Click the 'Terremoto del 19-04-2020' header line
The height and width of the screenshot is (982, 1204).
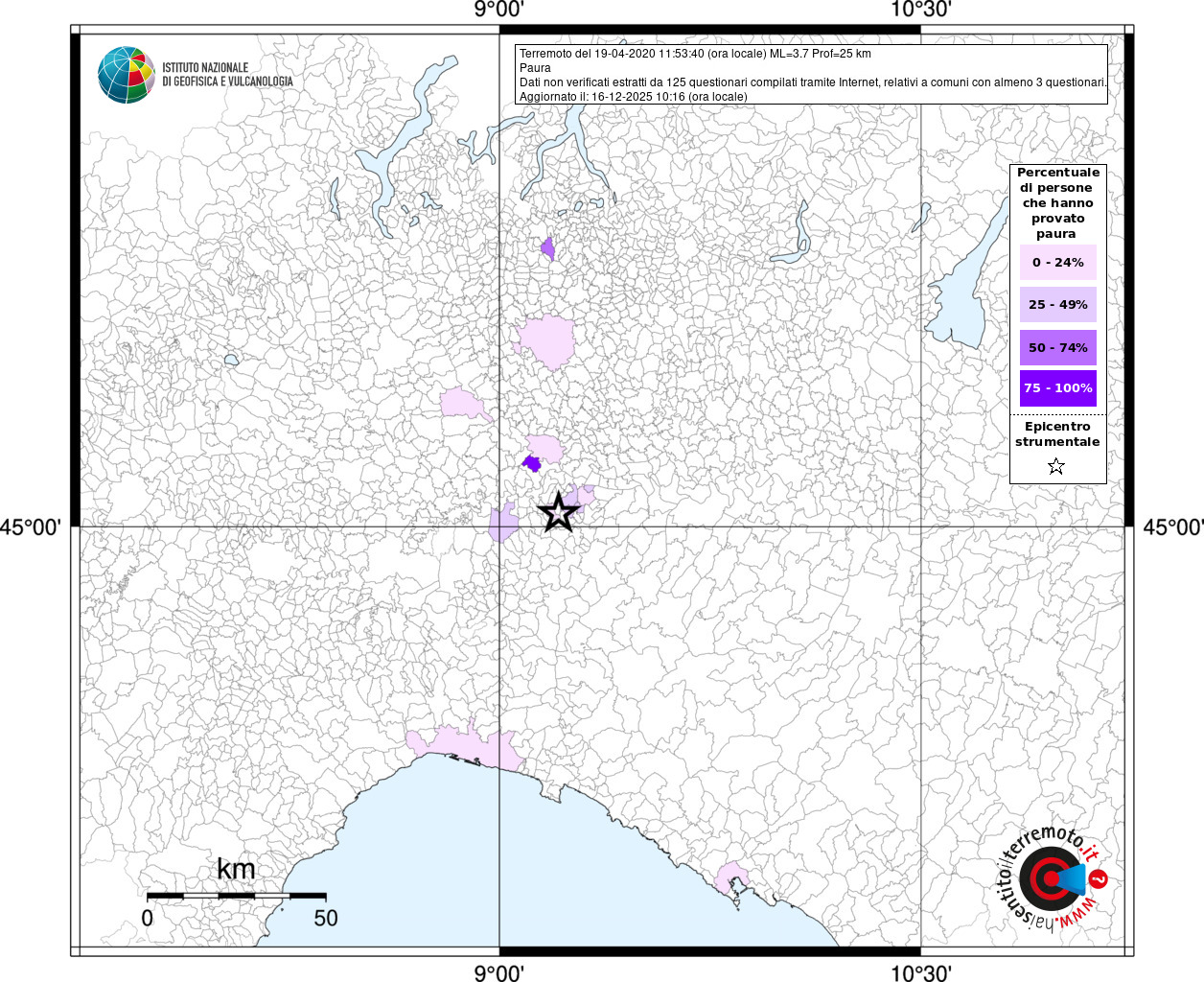click(695, 54)
